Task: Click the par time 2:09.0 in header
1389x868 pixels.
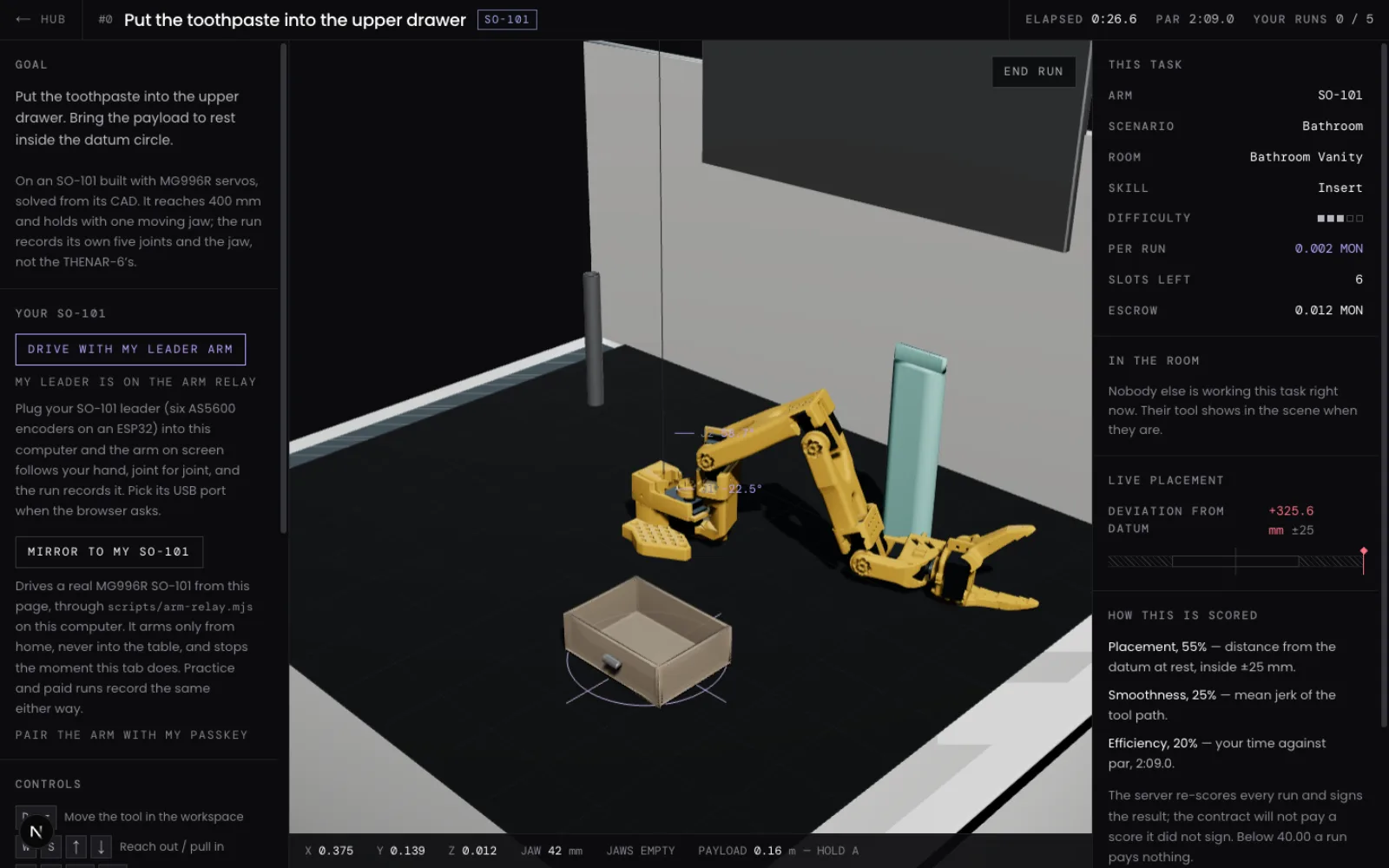Action: click(1211, 19)
